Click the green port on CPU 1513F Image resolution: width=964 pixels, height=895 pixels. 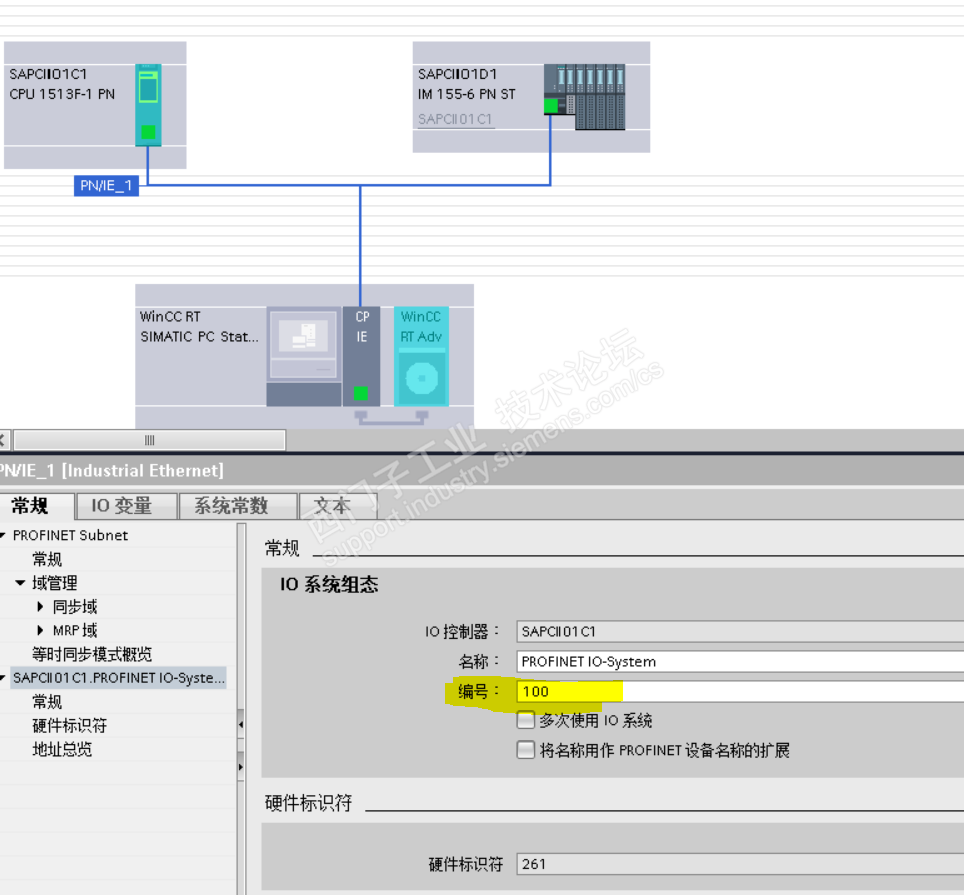click(x=148, y=132)
